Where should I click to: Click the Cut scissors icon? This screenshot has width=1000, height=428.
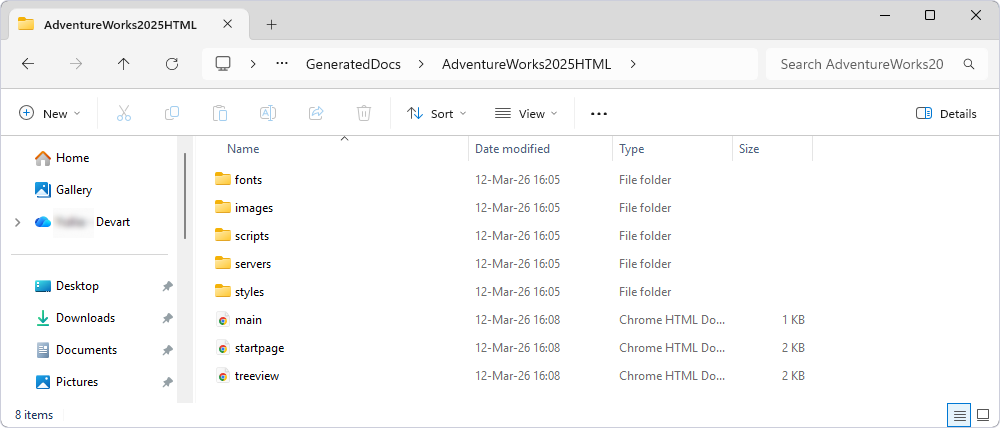(124, 114)
